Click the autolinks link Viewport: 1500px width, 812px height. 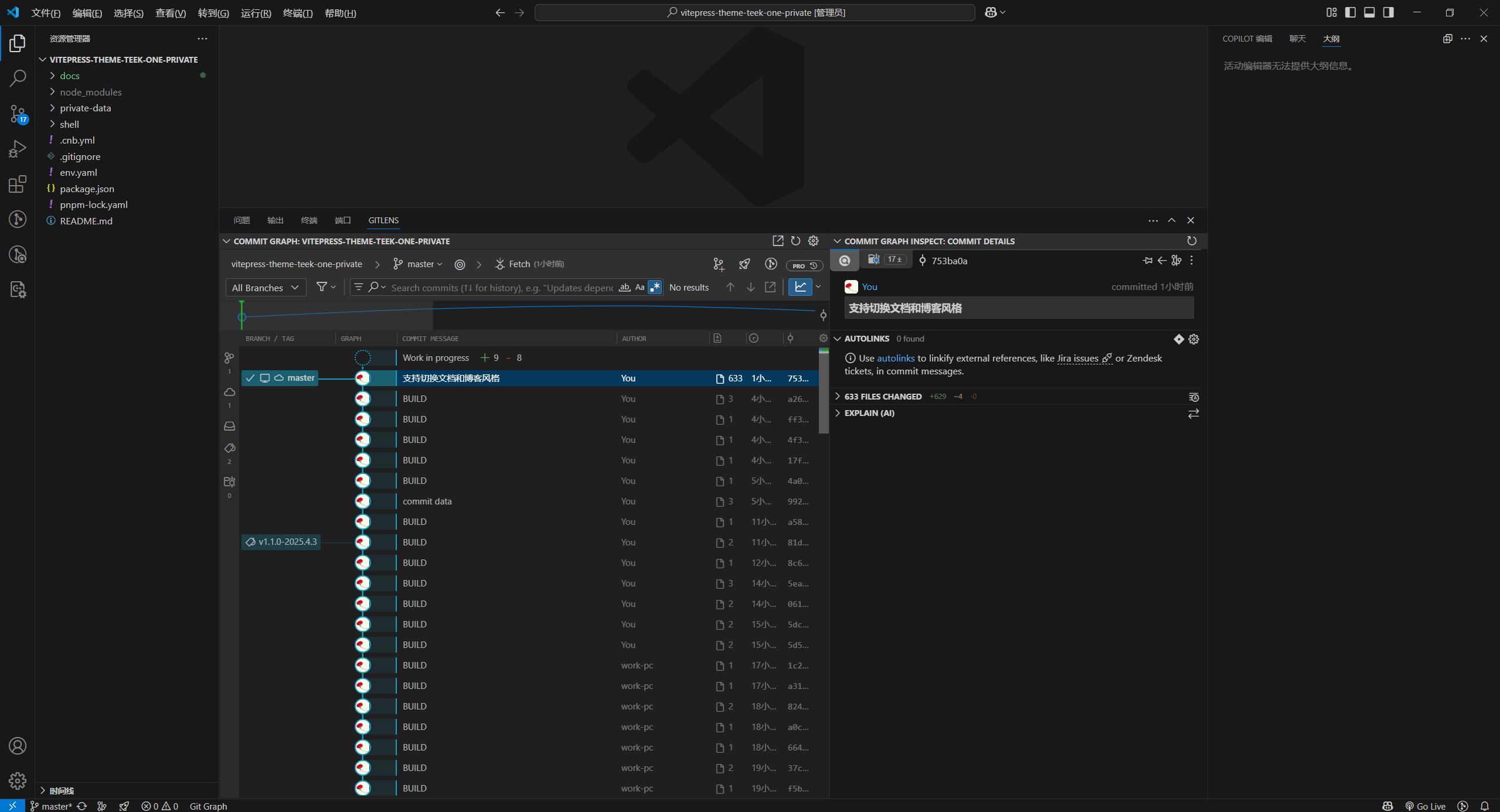[896, 358]
